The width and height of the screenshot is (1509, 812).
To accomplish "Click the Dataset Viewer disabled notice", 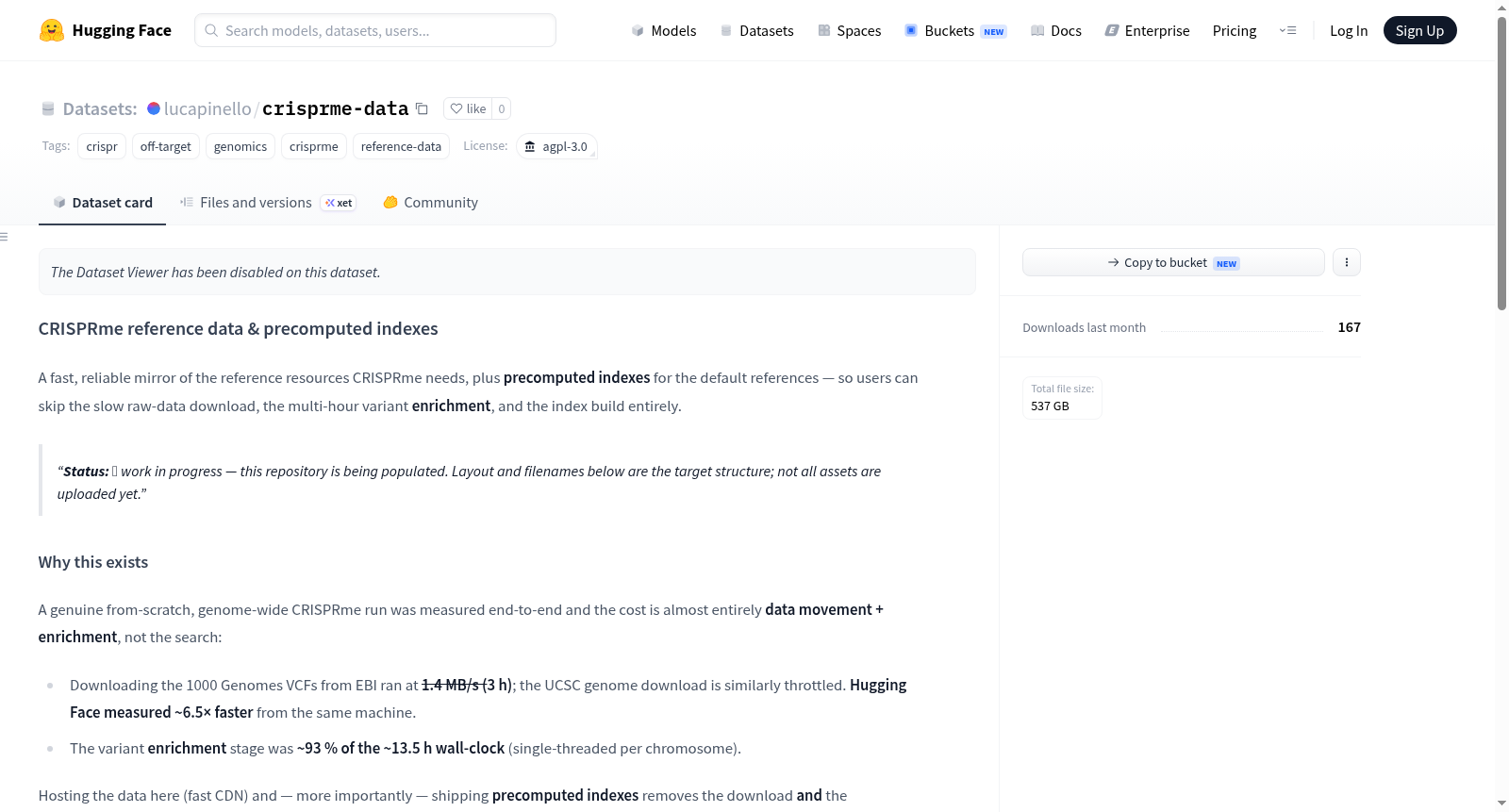I will tap(507, 272).
